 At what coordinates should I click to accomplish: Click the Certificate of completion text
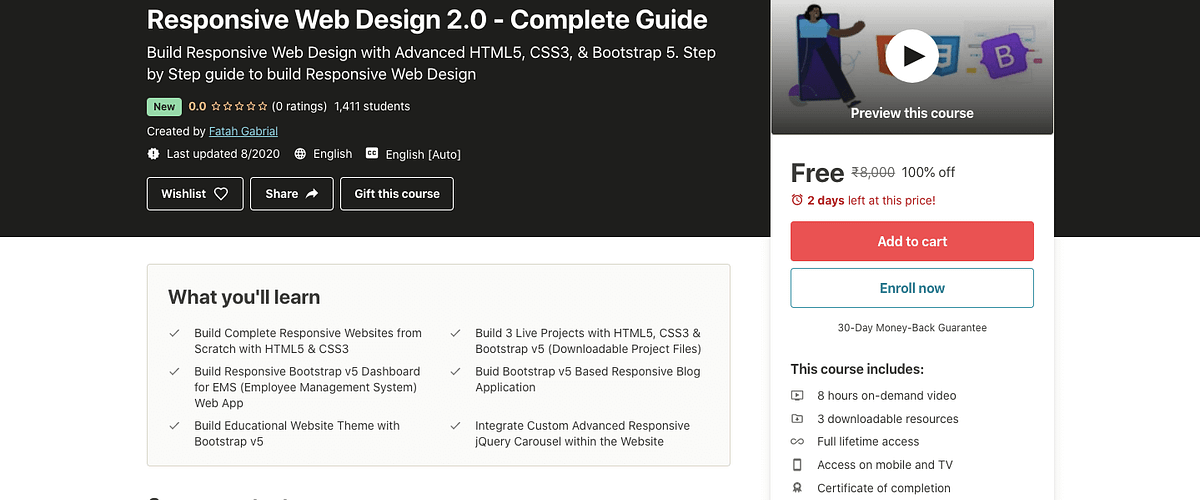(x=884, y=488)
